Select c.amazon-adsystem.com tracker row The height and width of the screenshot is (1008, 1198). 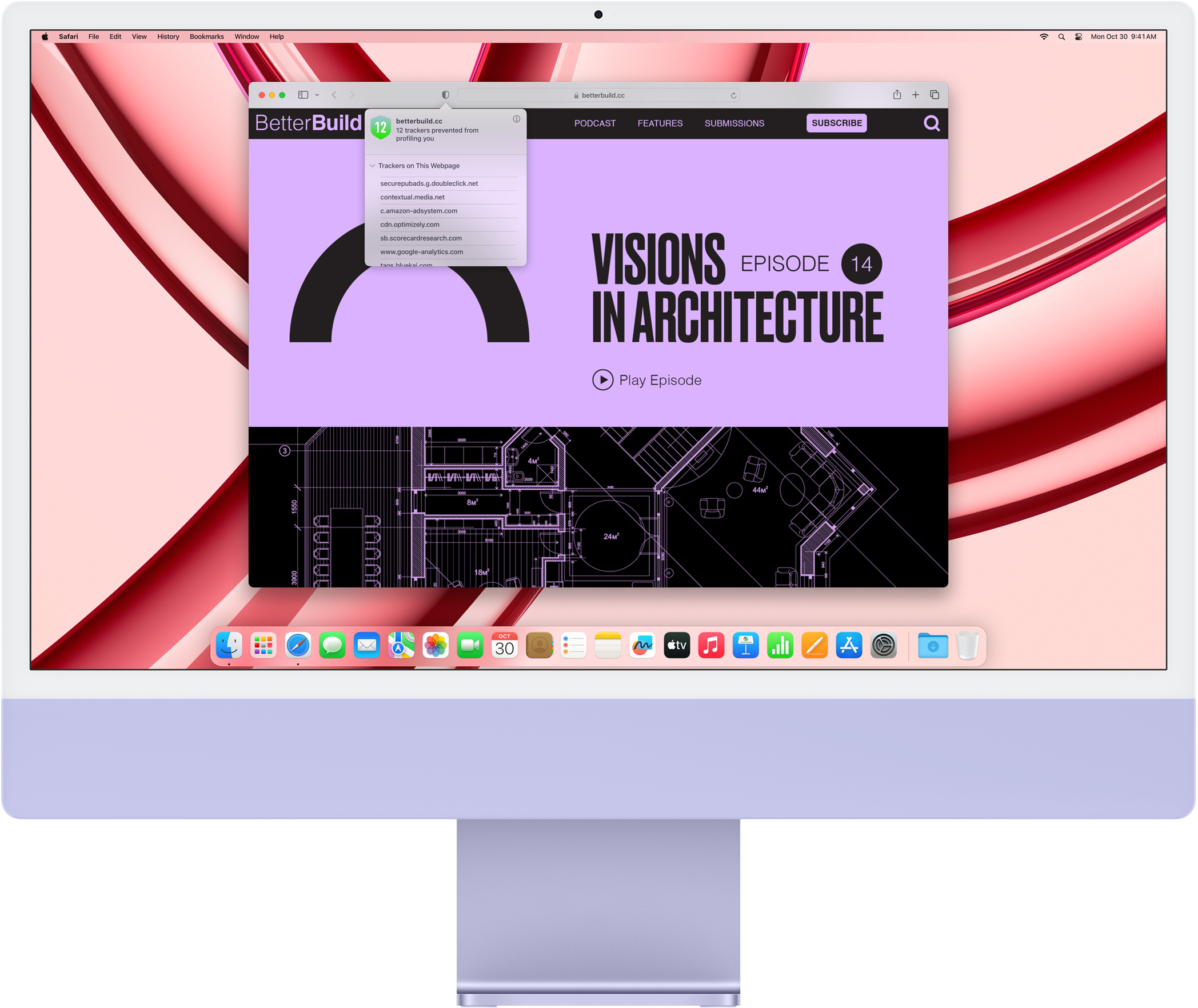(x=449, y=211)
